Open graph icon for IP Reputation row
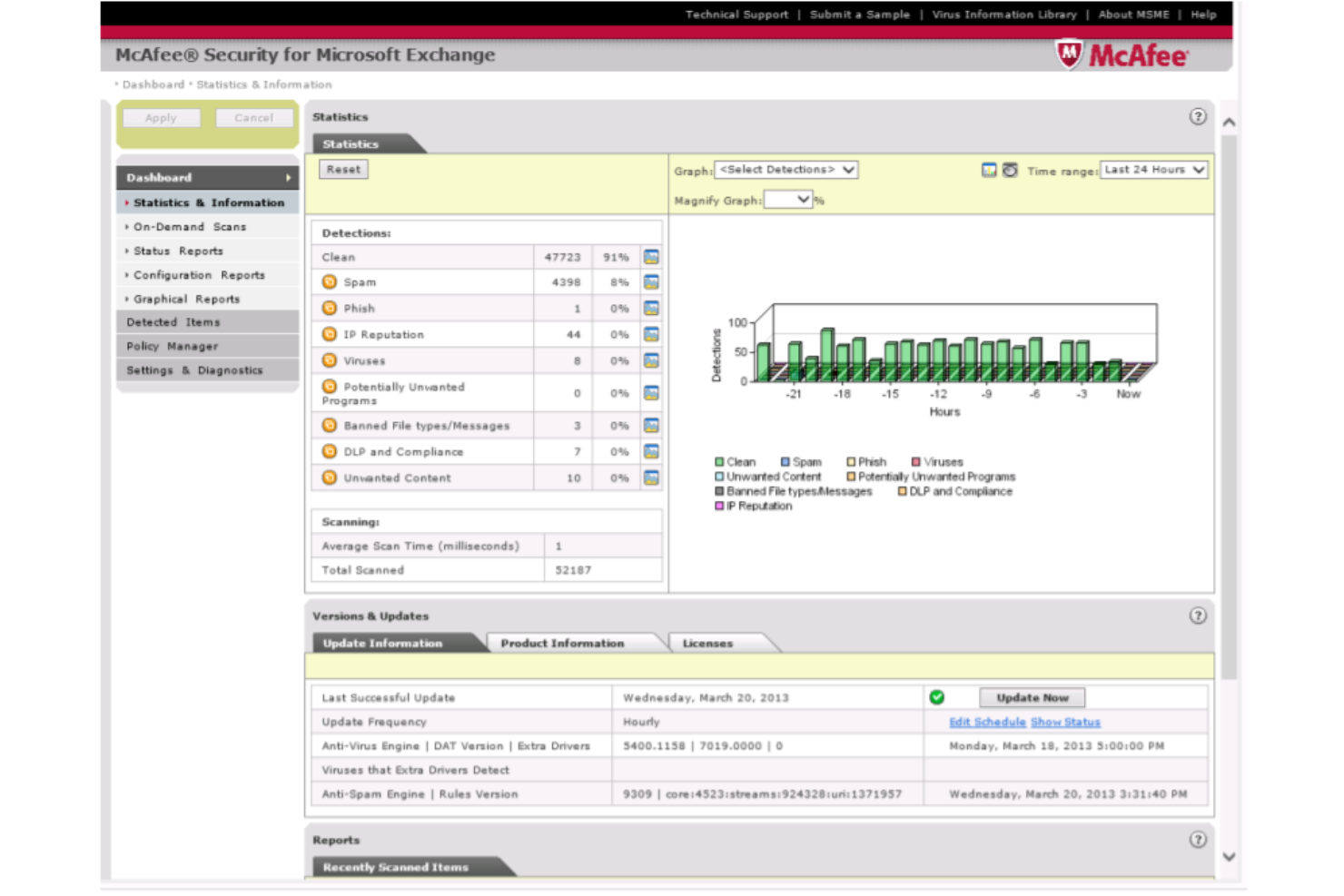 pyautogui.click(x=651, y=334)
